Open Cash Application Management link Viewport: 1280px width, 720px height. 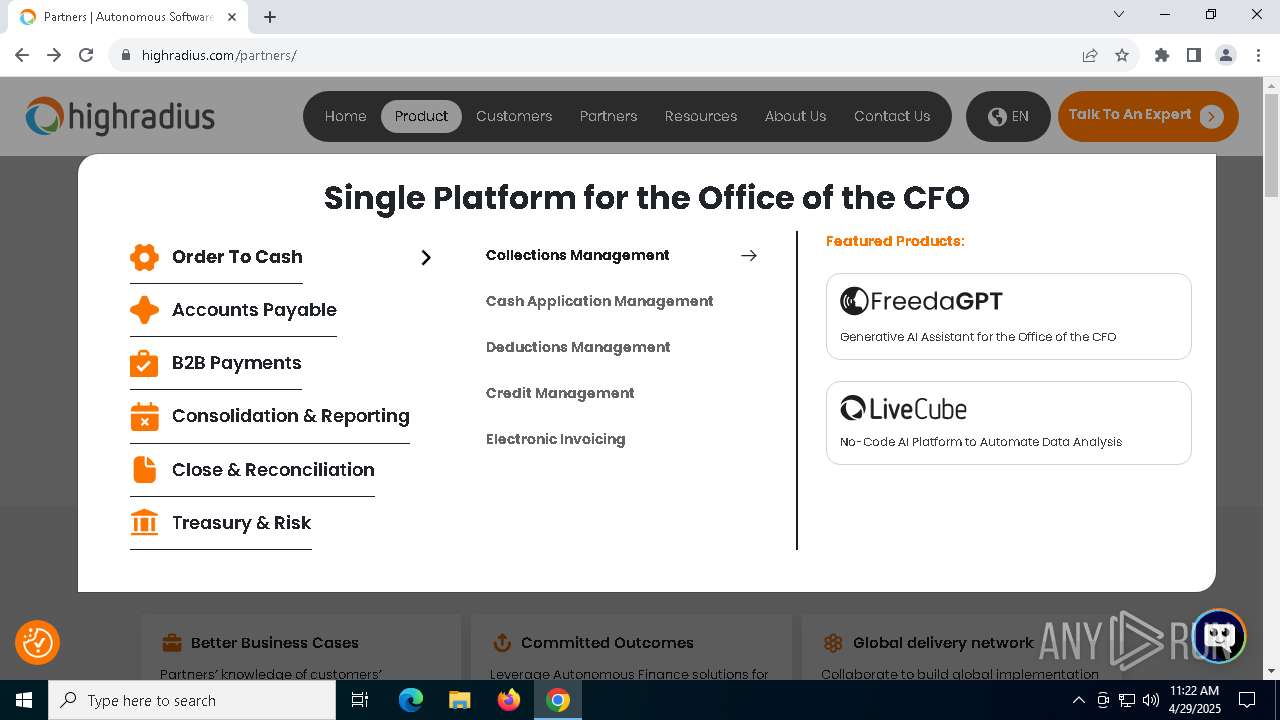click(x=599, y=301)
